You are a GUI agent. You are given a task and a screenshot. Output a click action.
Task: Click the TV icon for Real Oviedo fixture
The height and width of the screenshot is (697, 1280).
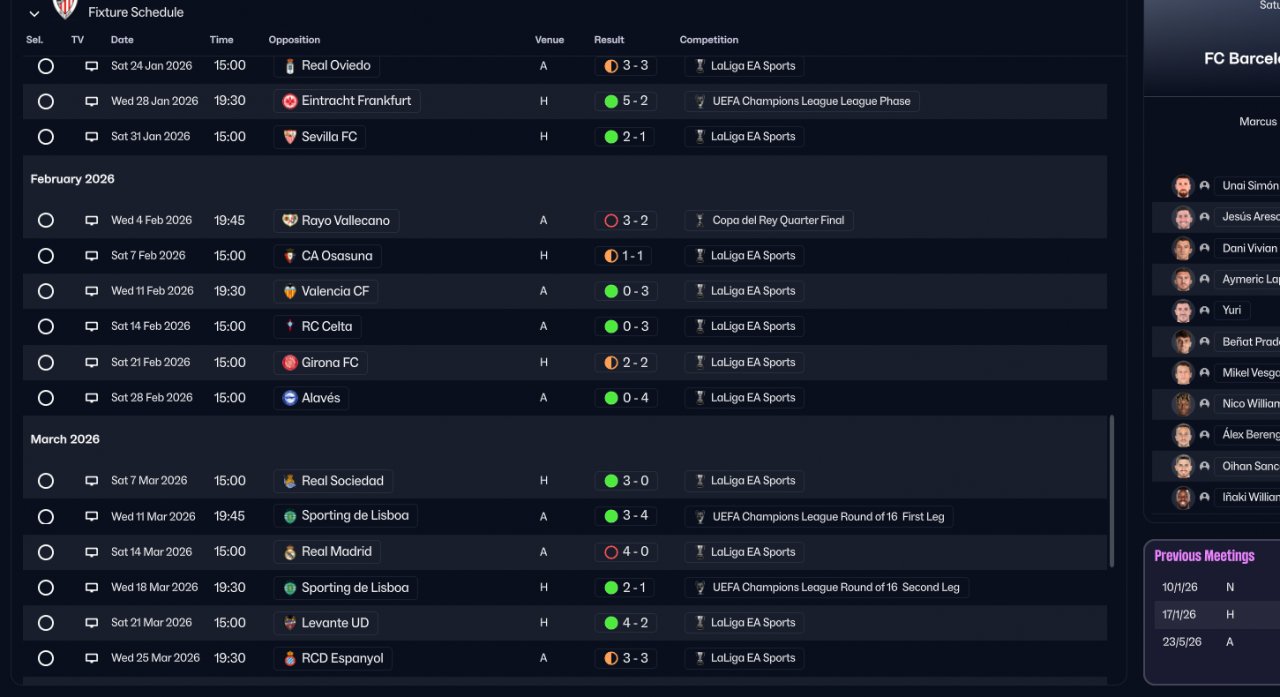[x=92, y=66]
